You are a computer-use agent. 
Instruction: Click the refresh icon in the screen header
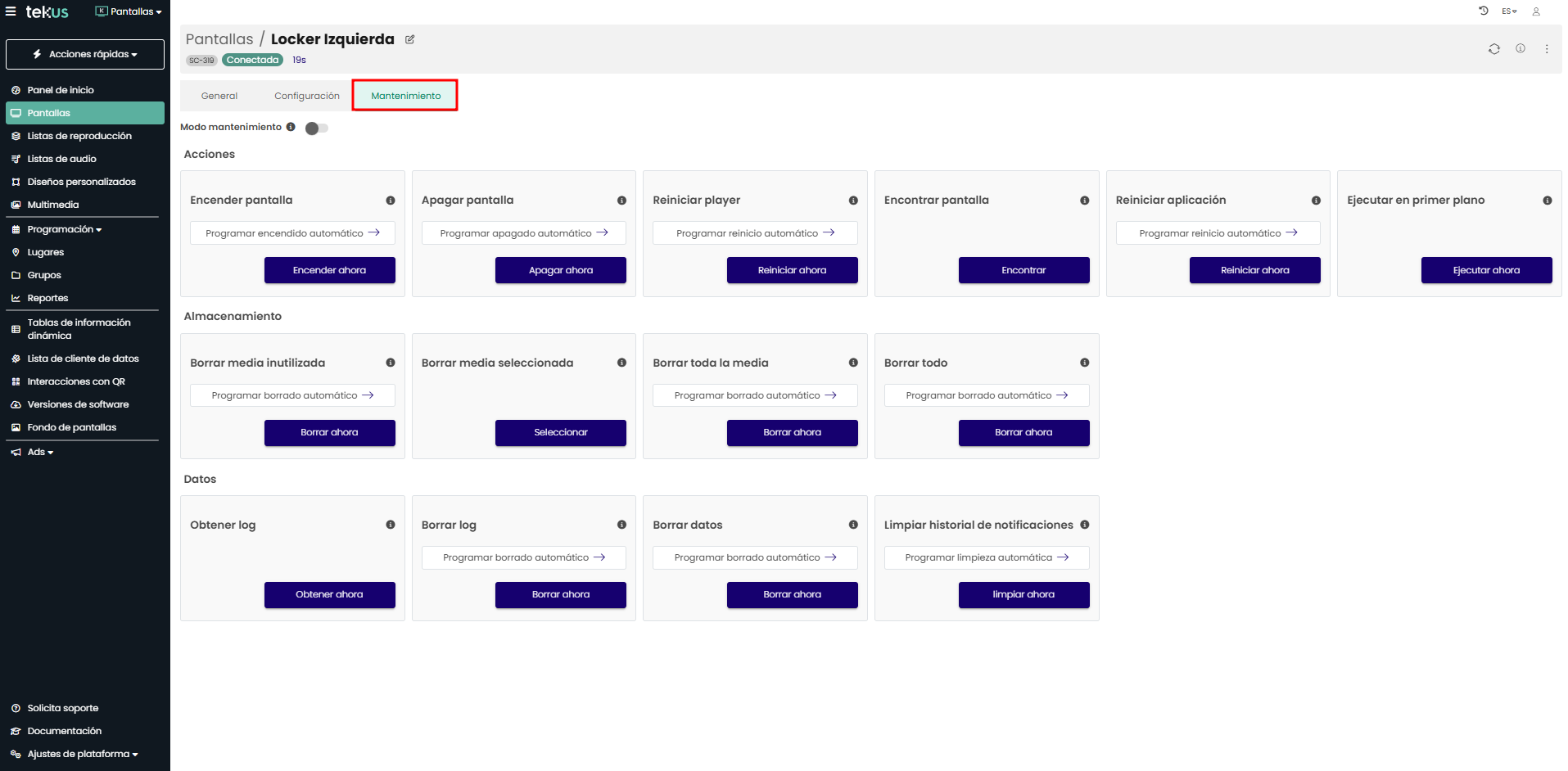(x=1493, y=49)
